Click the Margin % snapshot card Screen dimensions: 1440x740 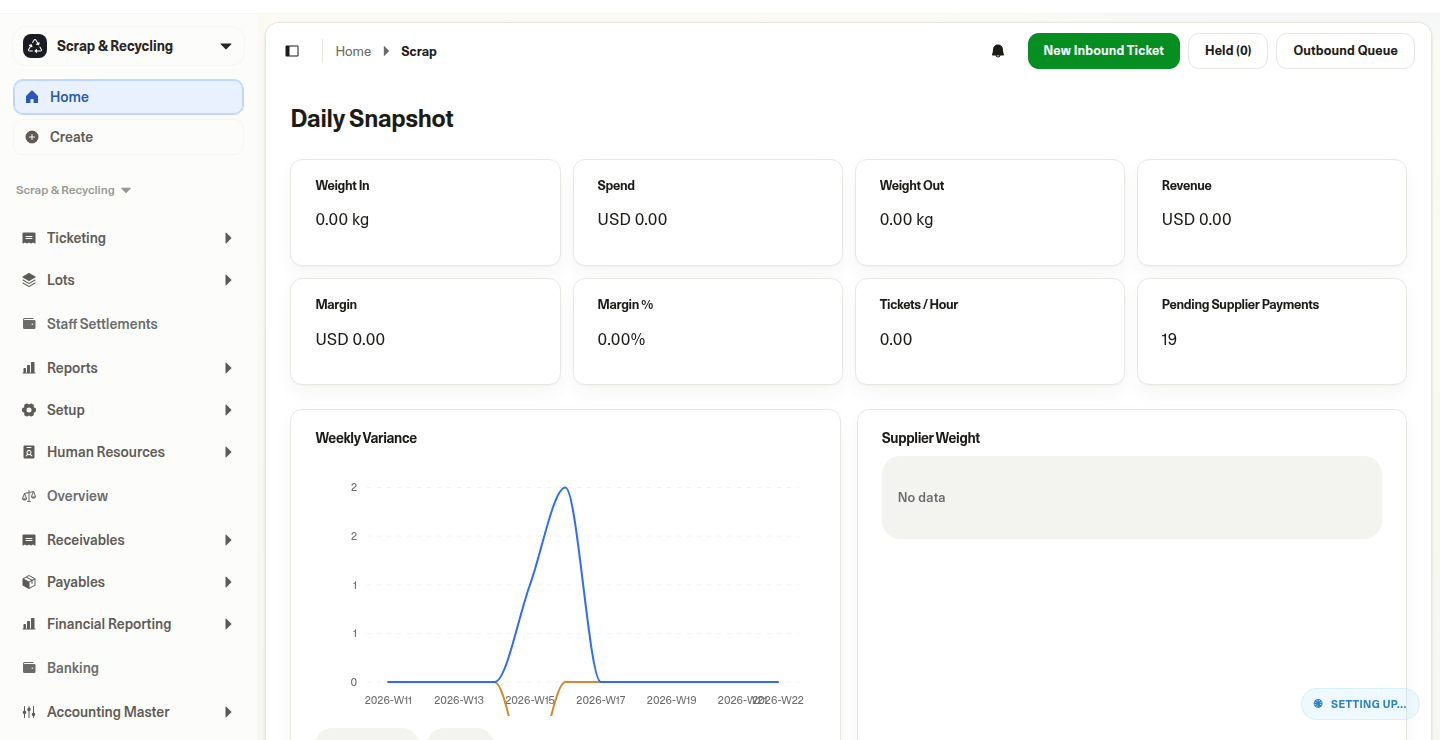[x=708, y=331]
